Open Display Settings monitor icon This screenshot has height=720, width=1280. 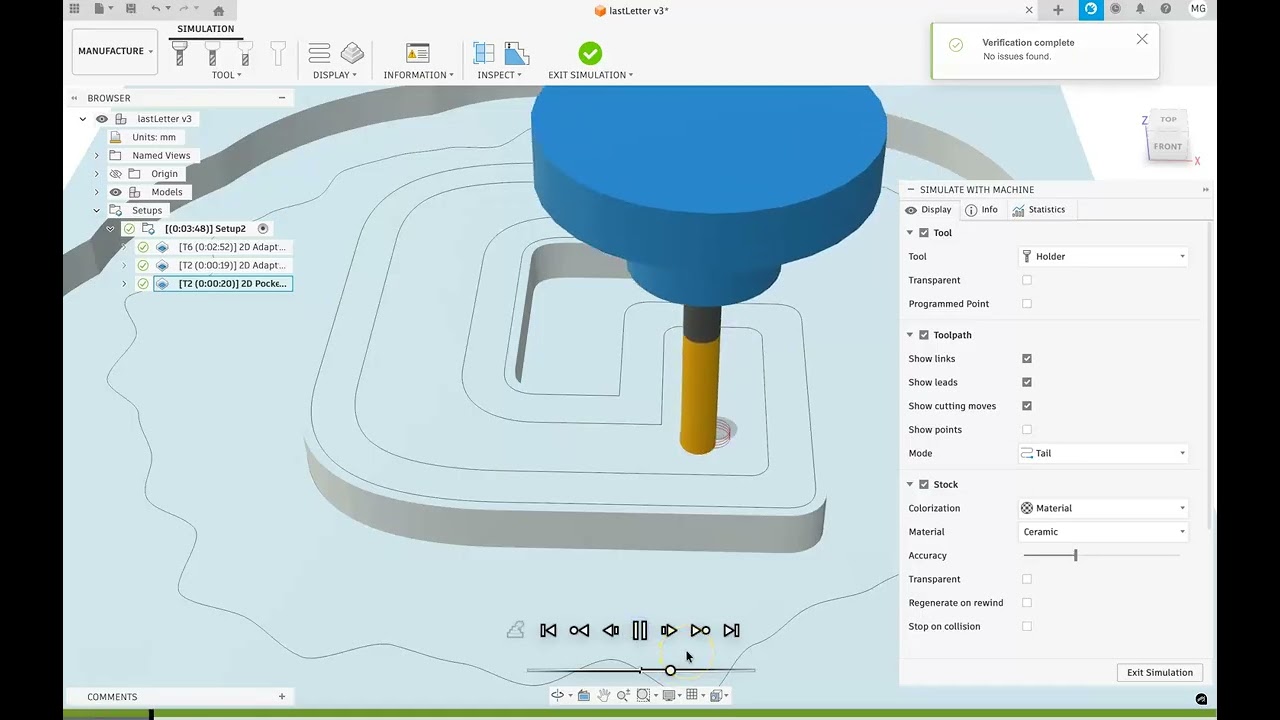671,695
